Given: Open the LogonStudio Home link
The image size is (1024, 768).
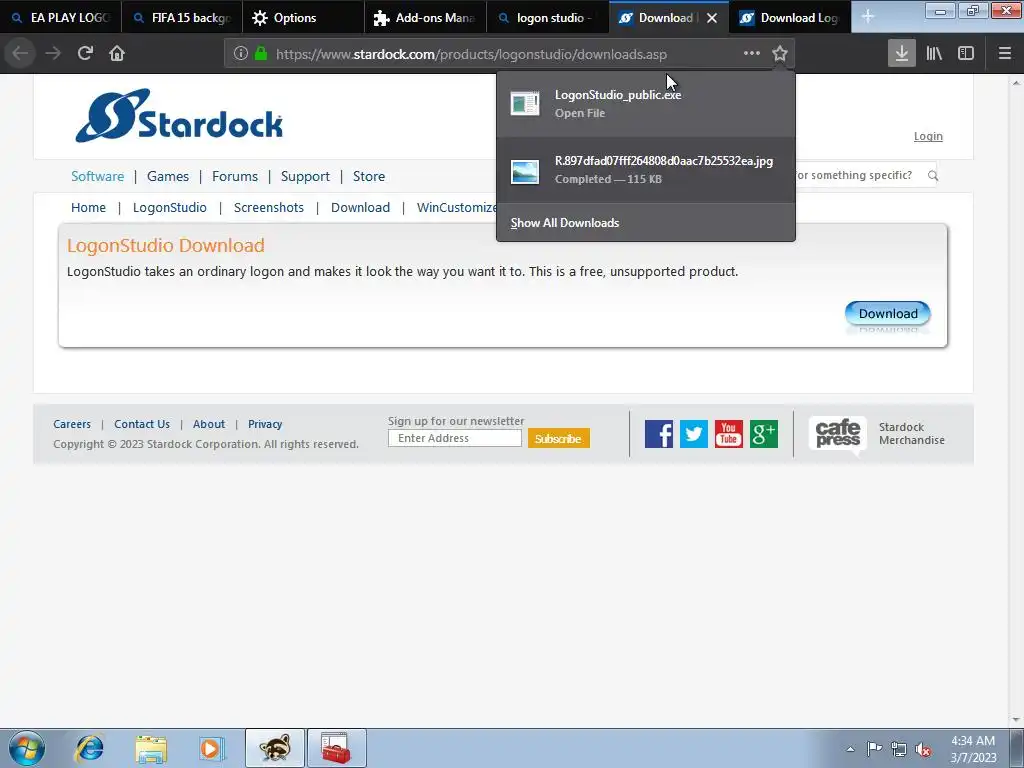Looking at the screenshot, I should tap(88, 208).
